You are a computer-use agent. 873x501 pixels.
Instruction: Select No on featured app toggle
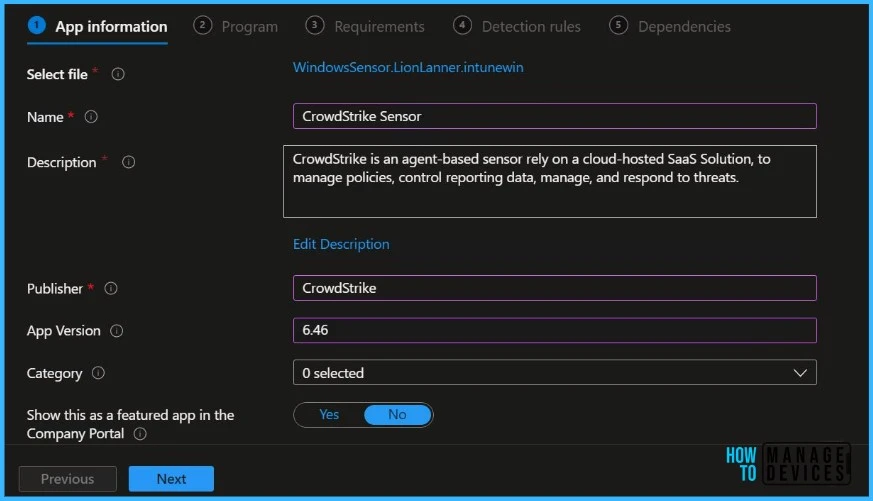398,415
